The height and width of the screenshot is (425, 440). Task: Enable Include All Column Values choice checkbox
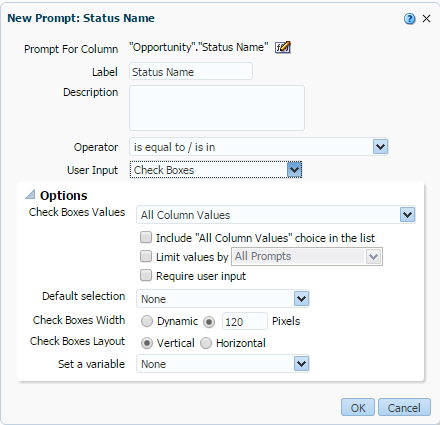(146, 237)
